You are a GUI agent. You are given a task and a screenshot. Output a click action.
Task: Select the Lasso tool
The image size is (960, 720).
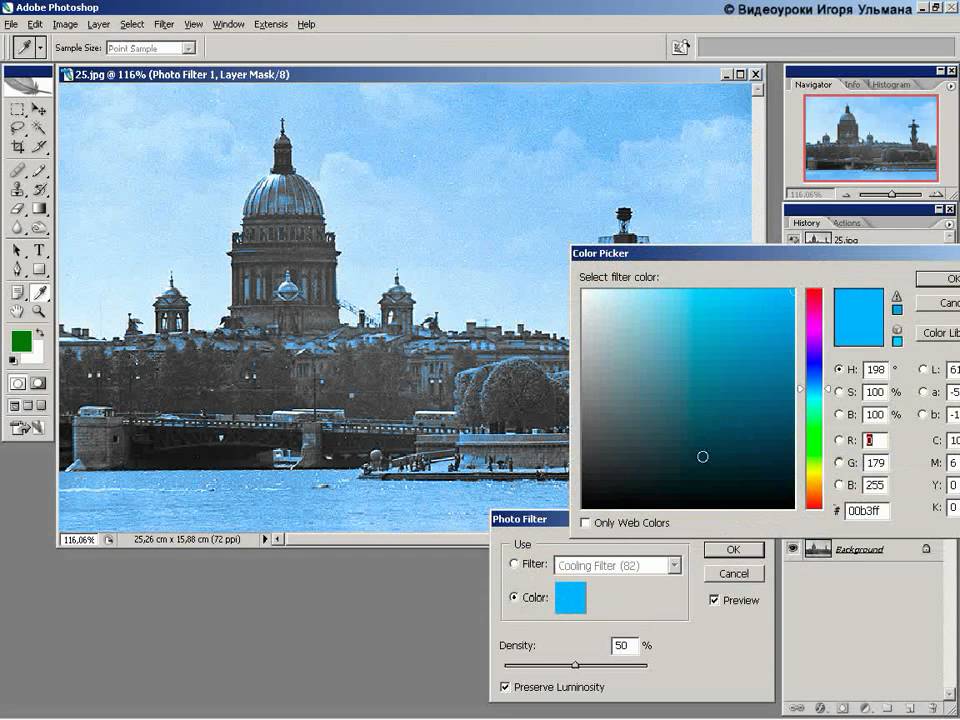pos(17,128)
